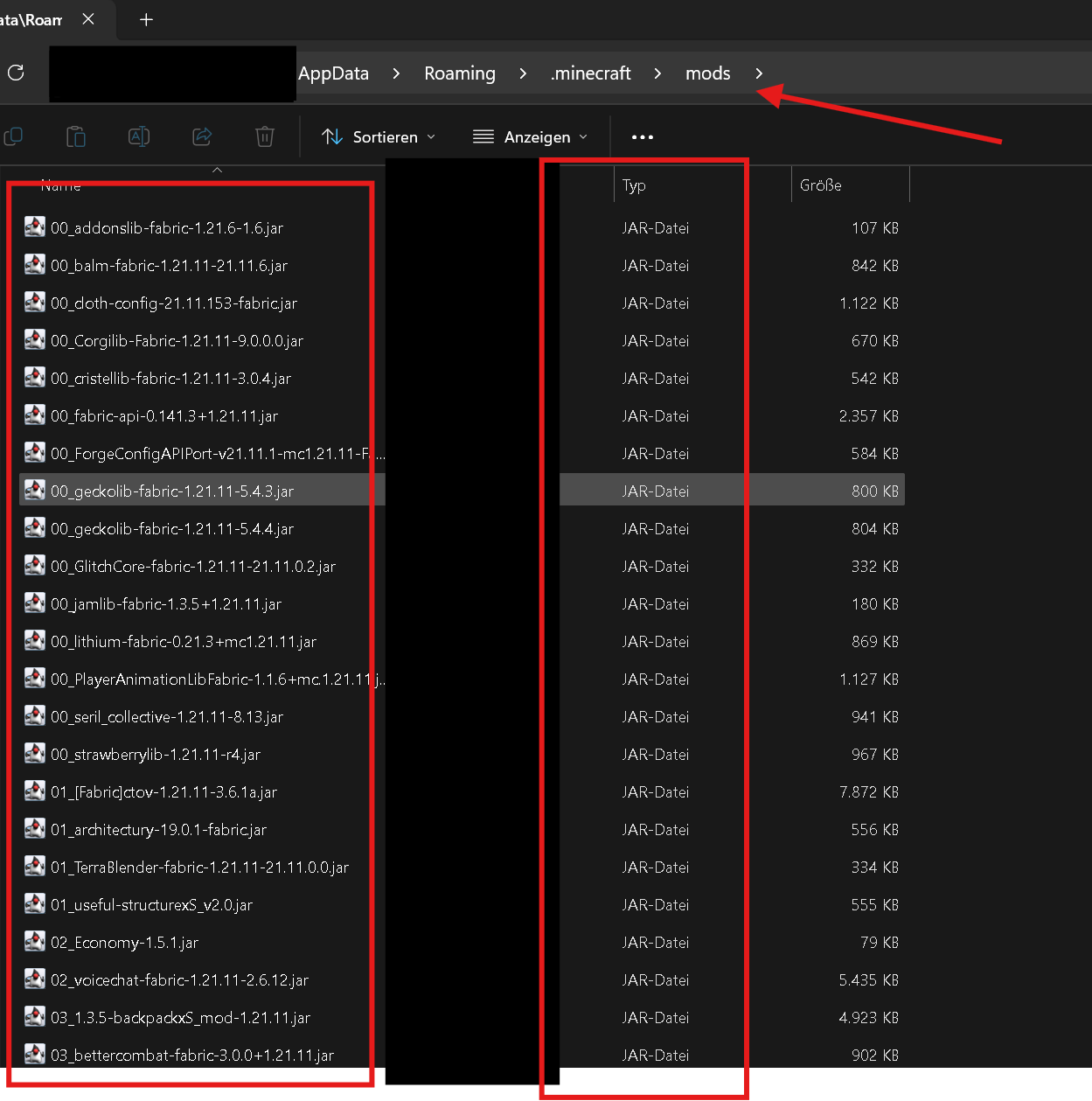Image resolution: width=1092 pixels, height=1101 pixels.
Task: Select 02_voicechat-fabric-1.21.11-2.6.12.jar file
Action: (179, 980)
